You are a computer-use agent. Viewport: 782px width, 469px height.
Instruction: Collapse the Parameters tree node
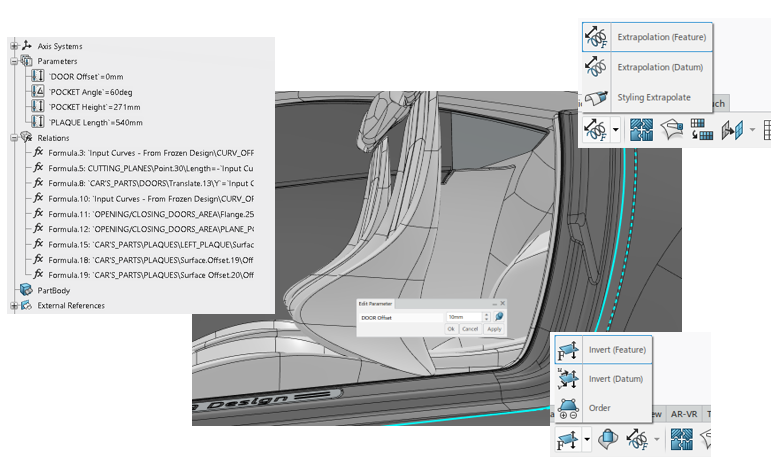(14, 61)
